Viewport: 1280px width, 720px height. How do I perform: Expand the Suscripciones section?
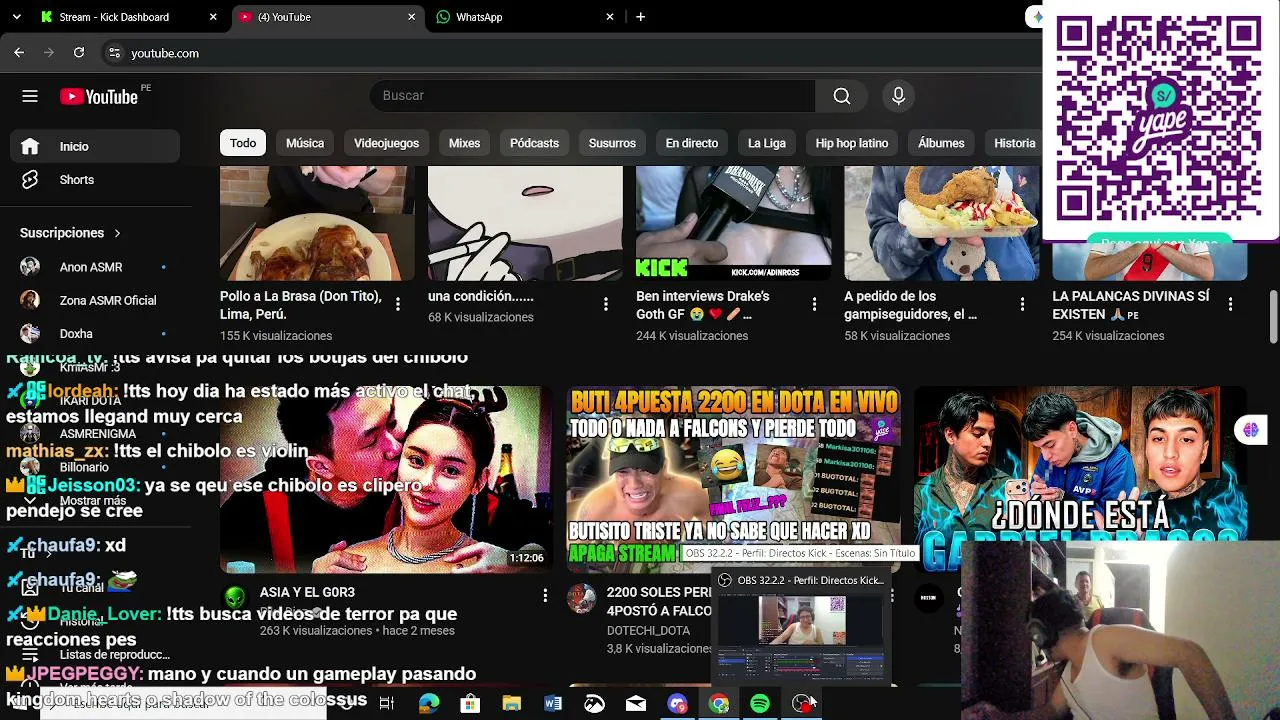70,233
